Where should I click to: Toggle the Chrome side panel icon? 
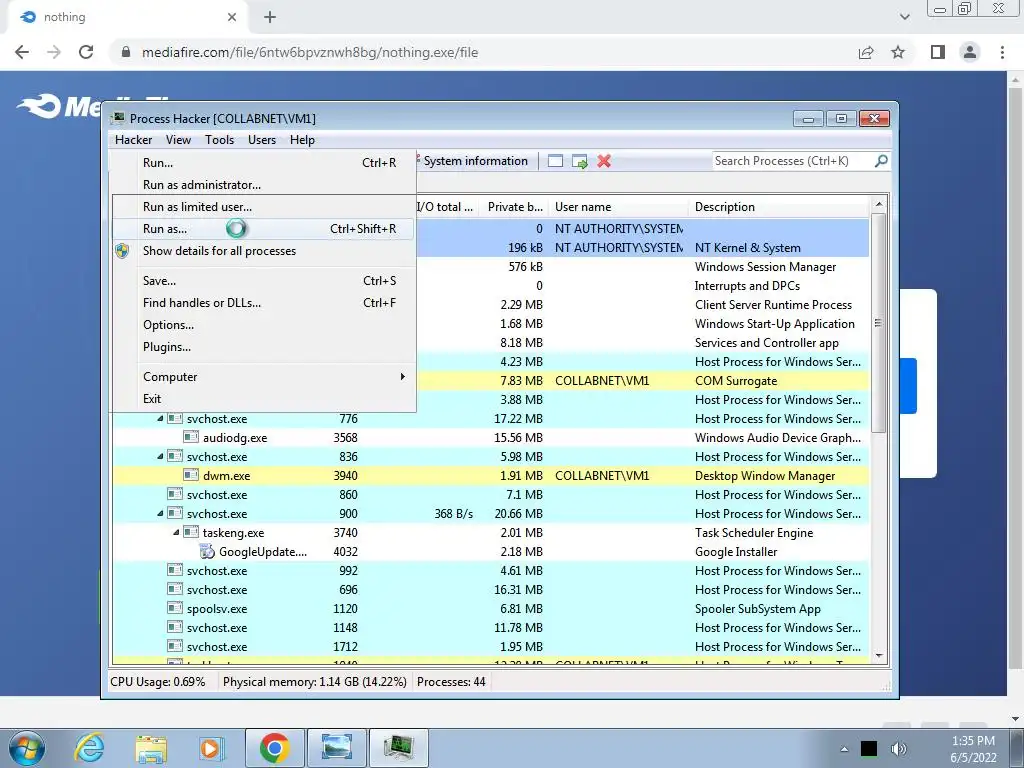(938, 52)
